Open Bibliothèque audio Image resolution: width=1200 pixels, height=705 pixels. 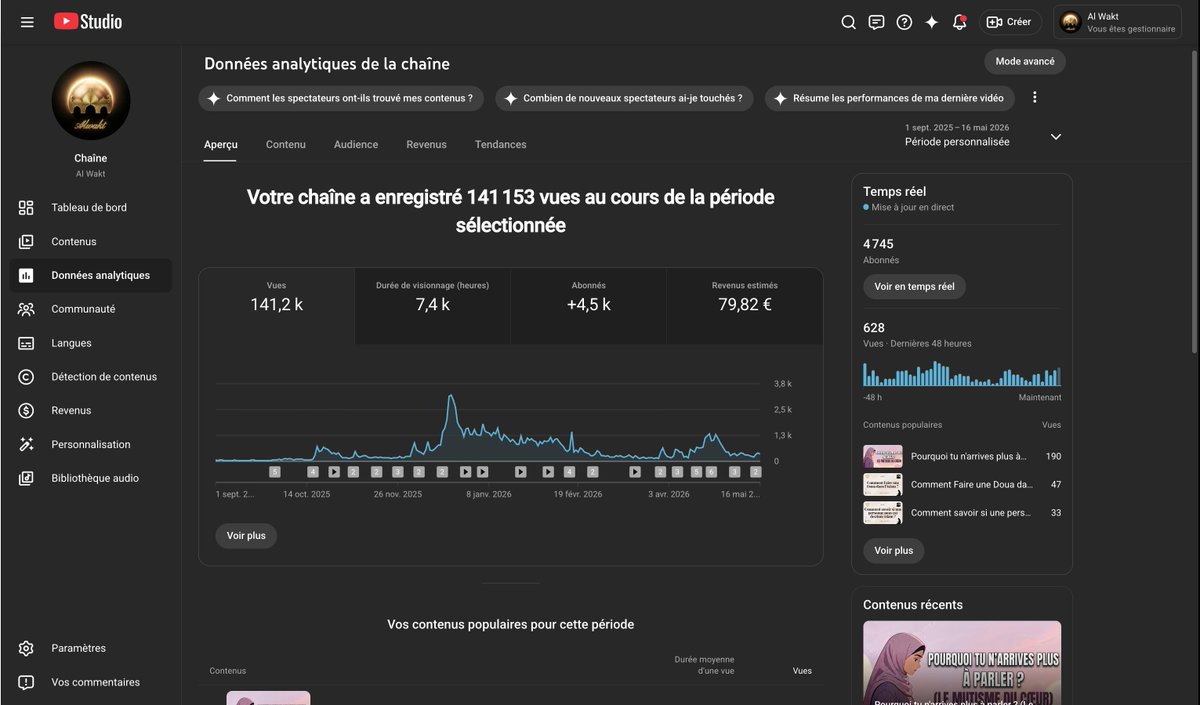(x=91, y=478)
